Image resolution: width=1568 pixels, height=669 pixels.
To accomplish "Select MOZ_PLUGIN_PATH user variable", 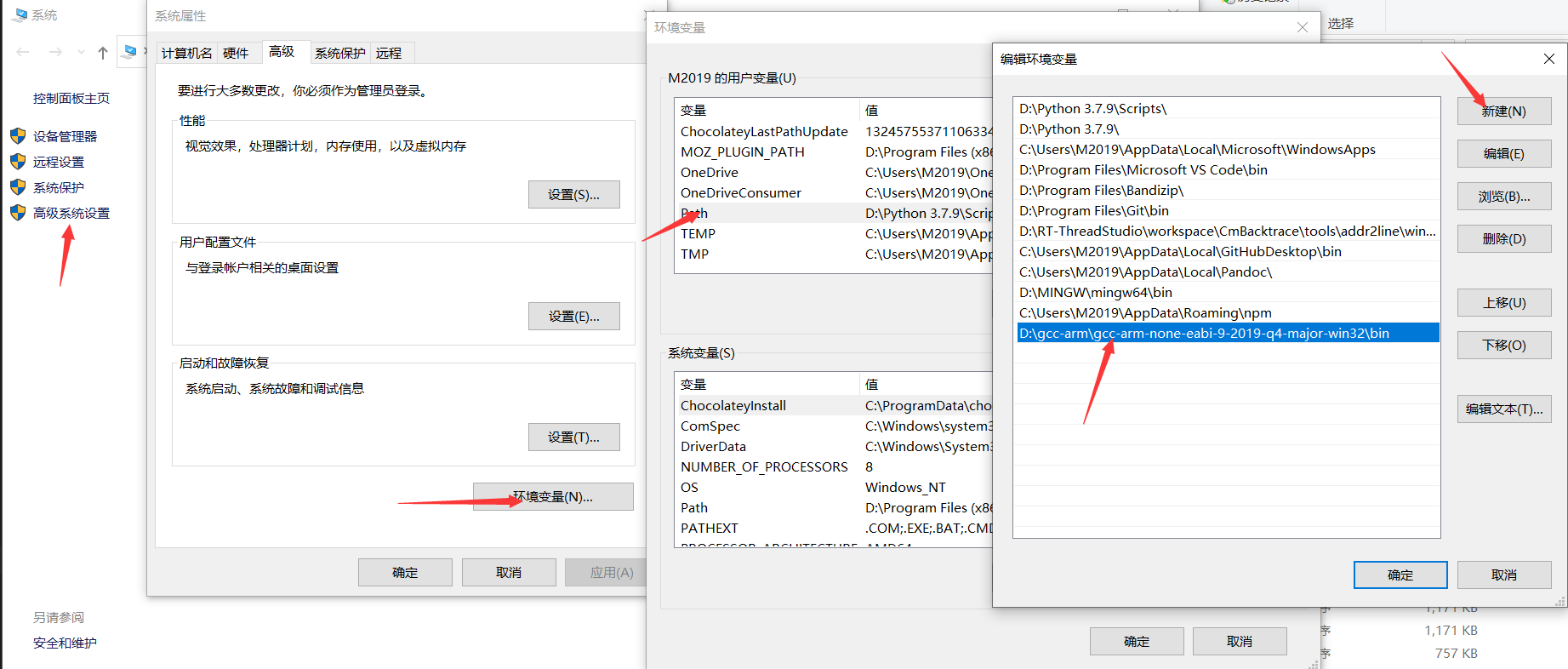I will click(834, 152).
